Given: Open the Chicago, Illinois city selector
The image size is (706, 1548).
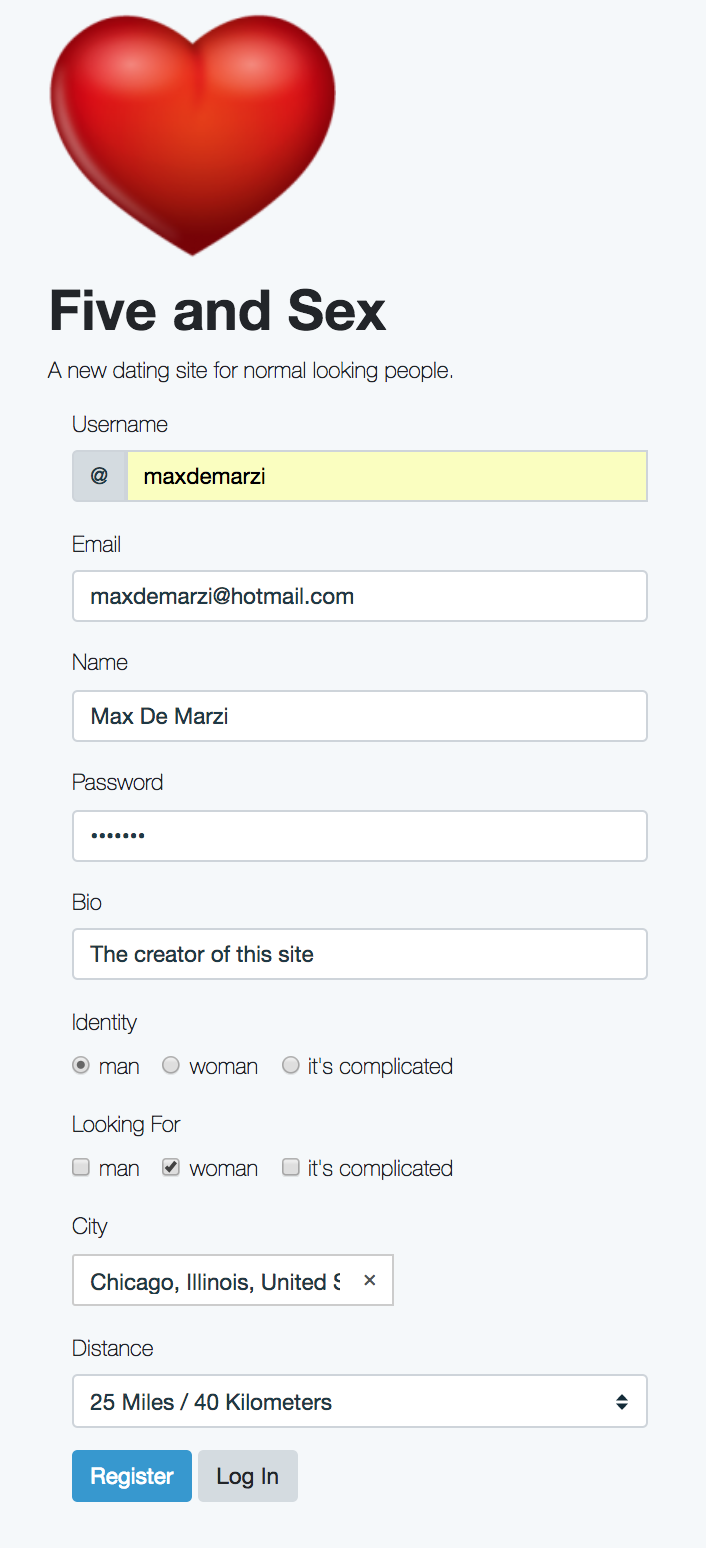Looking at the screenshot, I should coord(215,1281).
